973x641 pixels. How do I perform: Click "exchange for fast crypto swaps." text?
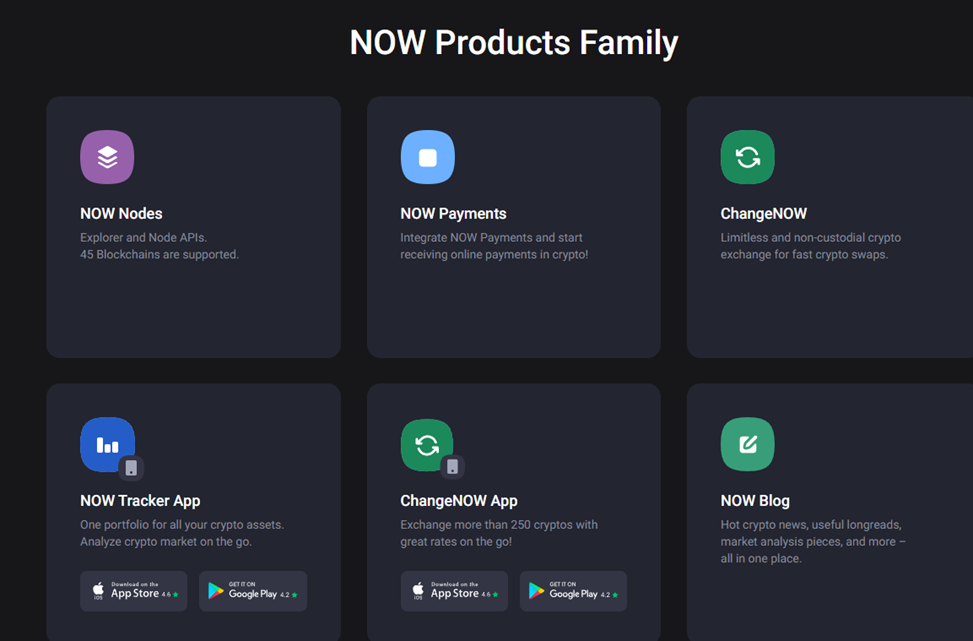pos(804,254)
